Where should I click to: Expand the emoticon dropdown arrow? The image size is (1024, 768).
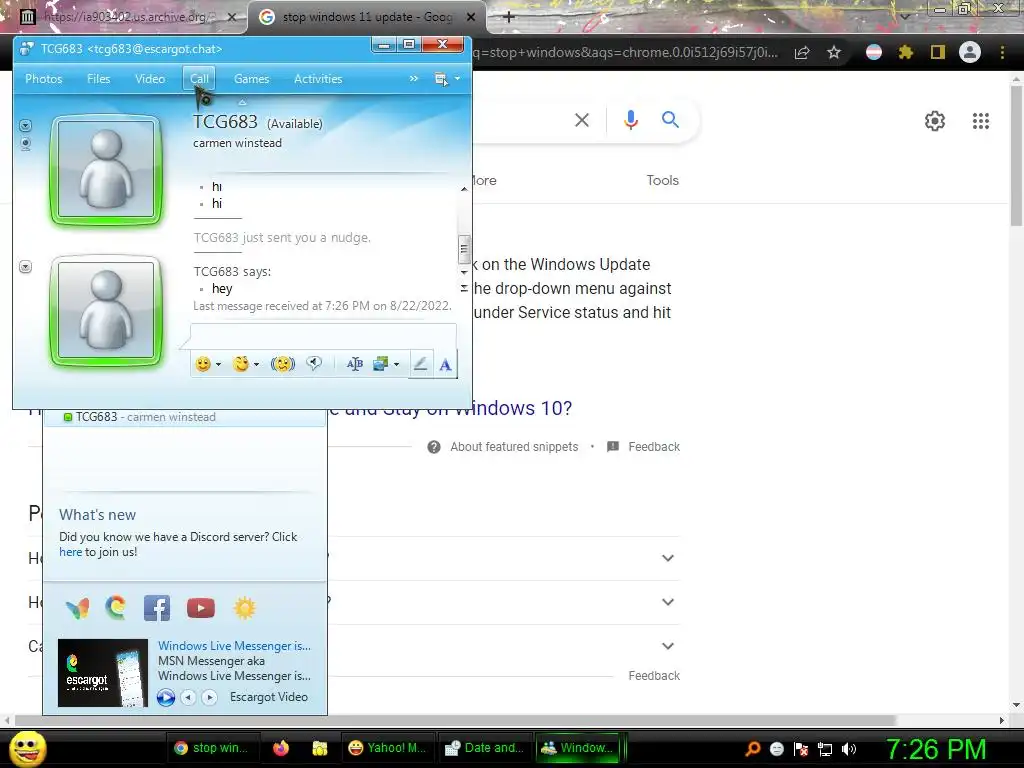218,364
